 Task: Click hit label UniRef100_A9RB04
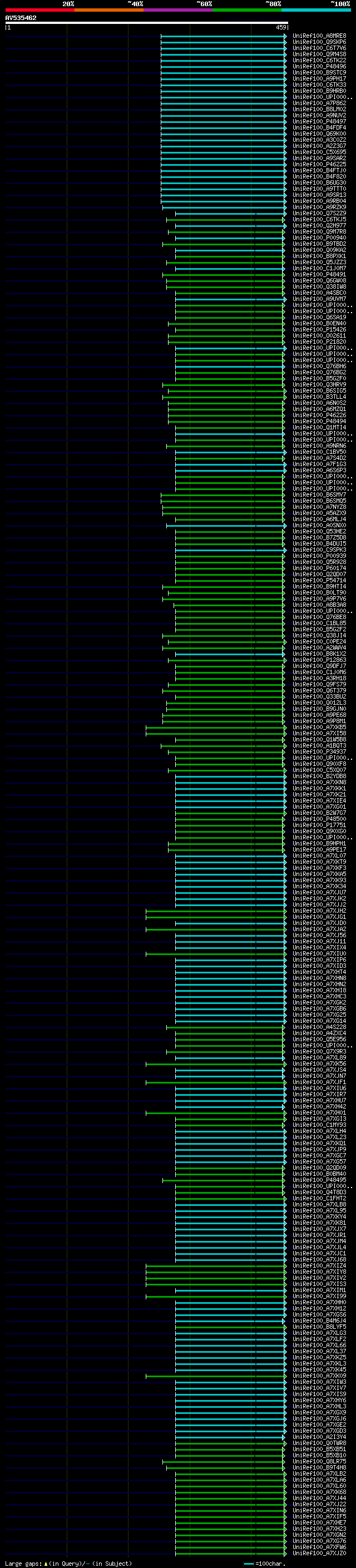tap(319, 201)
